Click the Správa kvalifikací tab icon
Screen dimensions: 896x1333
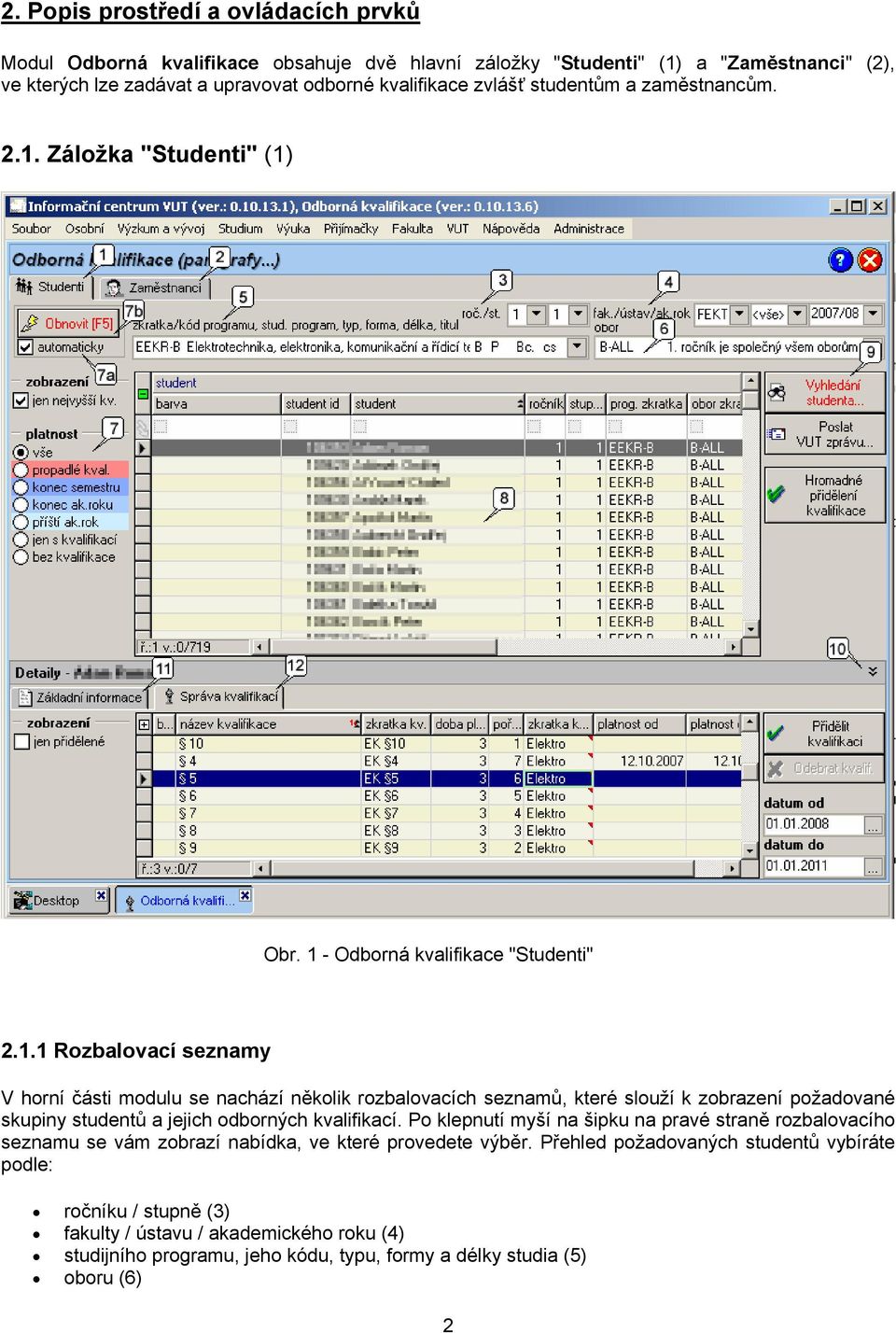coord(169,696)
